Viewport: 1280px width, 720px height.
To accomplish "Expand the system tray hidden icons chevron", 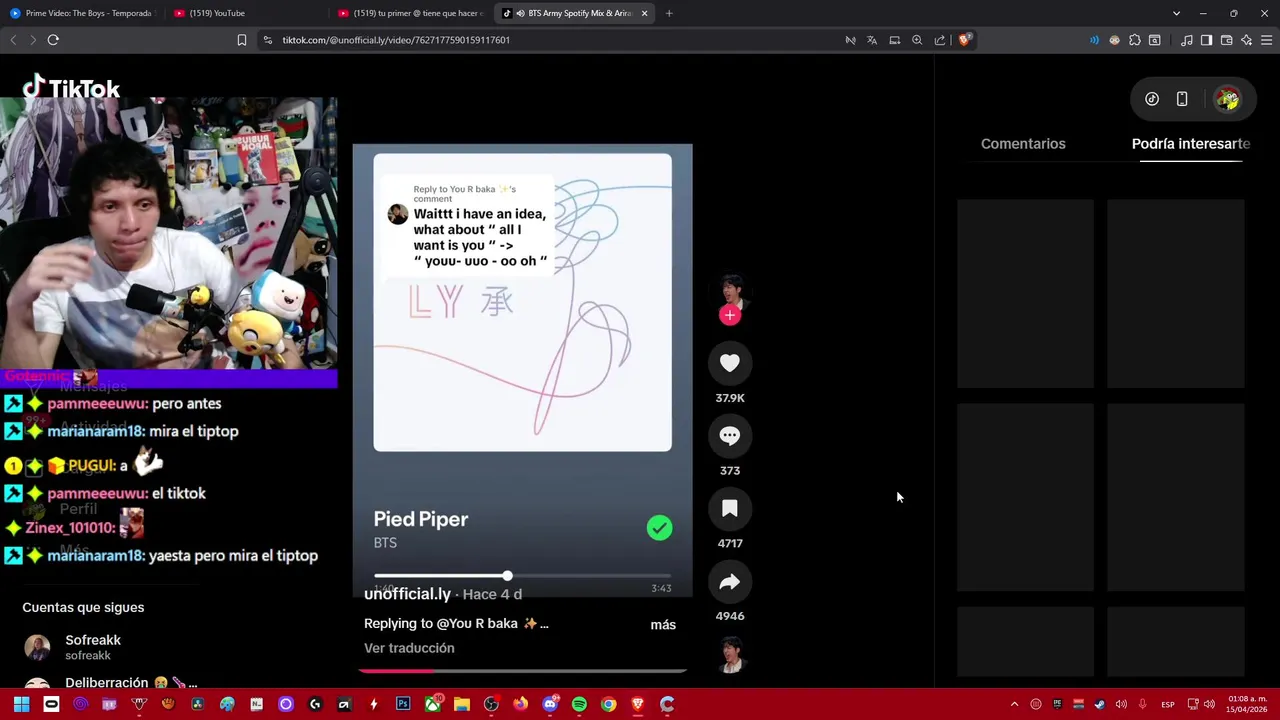I will [1014, 704].
